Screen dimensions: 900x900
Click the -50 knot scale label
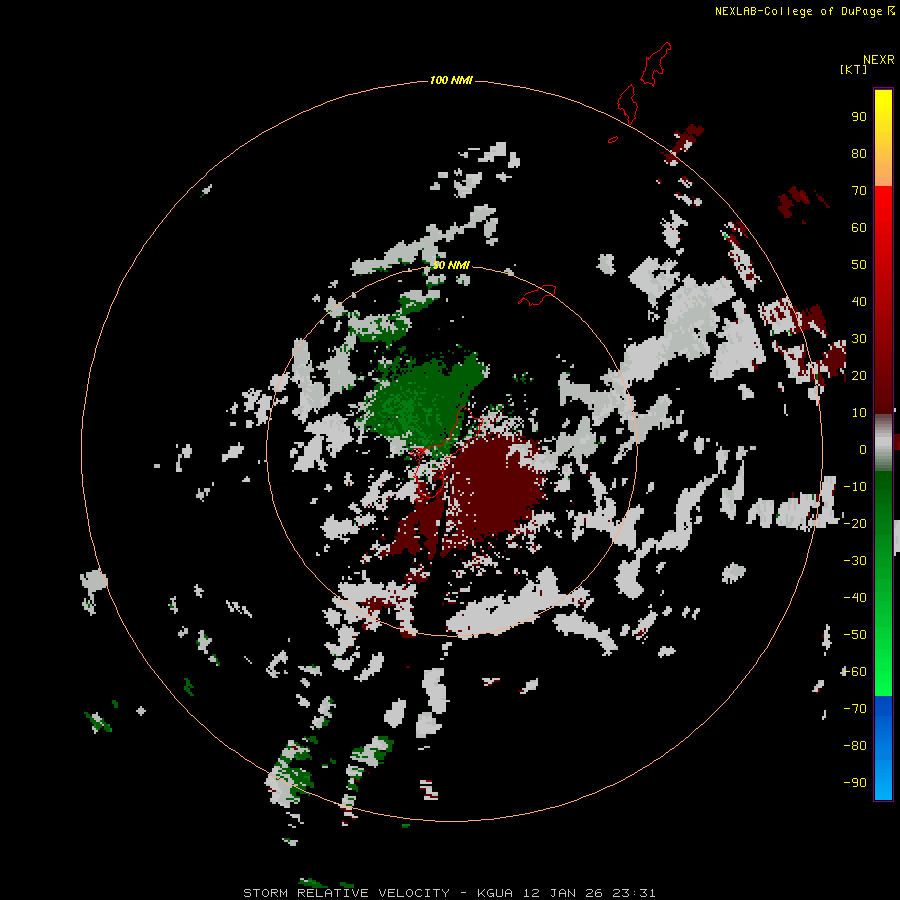(x=855, y=635)
